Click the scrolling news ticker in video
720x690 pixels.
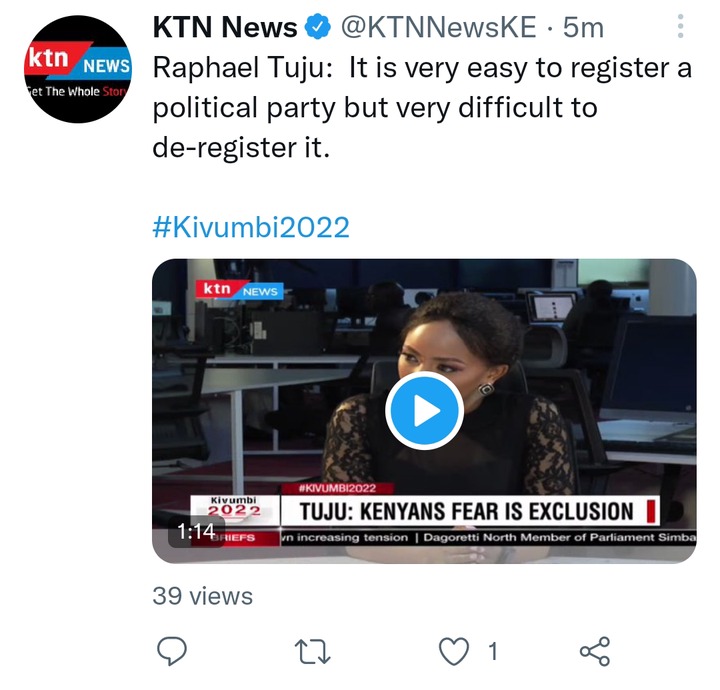488,537
